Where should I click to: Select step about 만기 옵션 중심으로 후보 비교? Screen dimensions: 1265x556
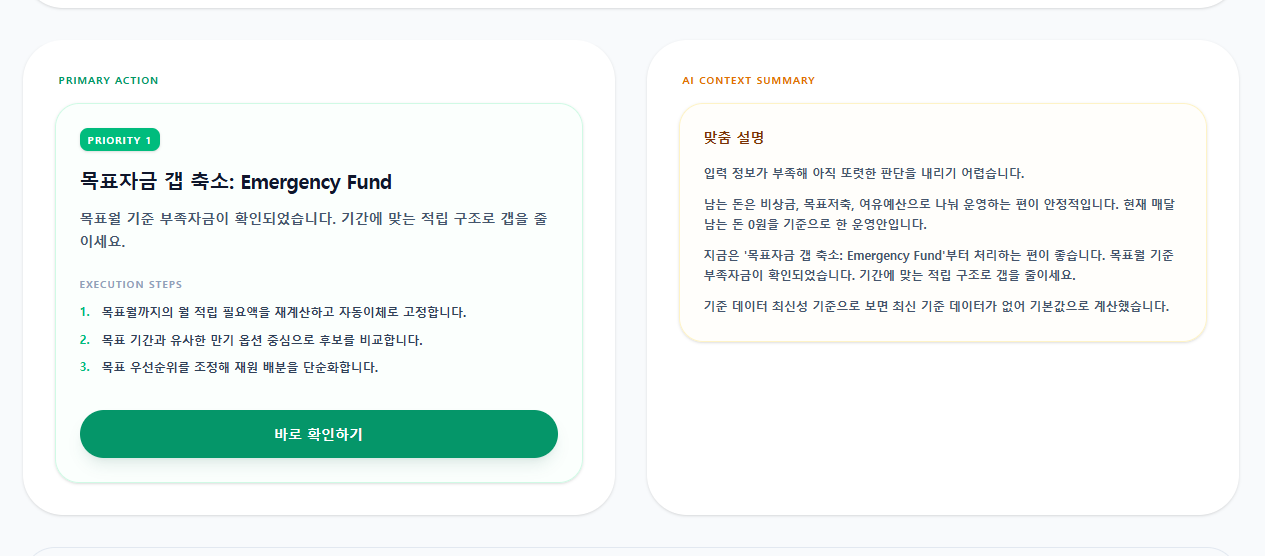point(262,340)
